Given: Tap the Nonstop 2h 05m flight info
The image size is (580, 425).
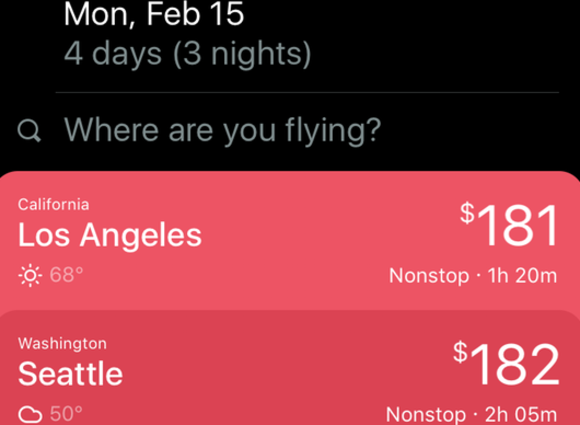Looking at the screenshot, I should pos(472,415).
